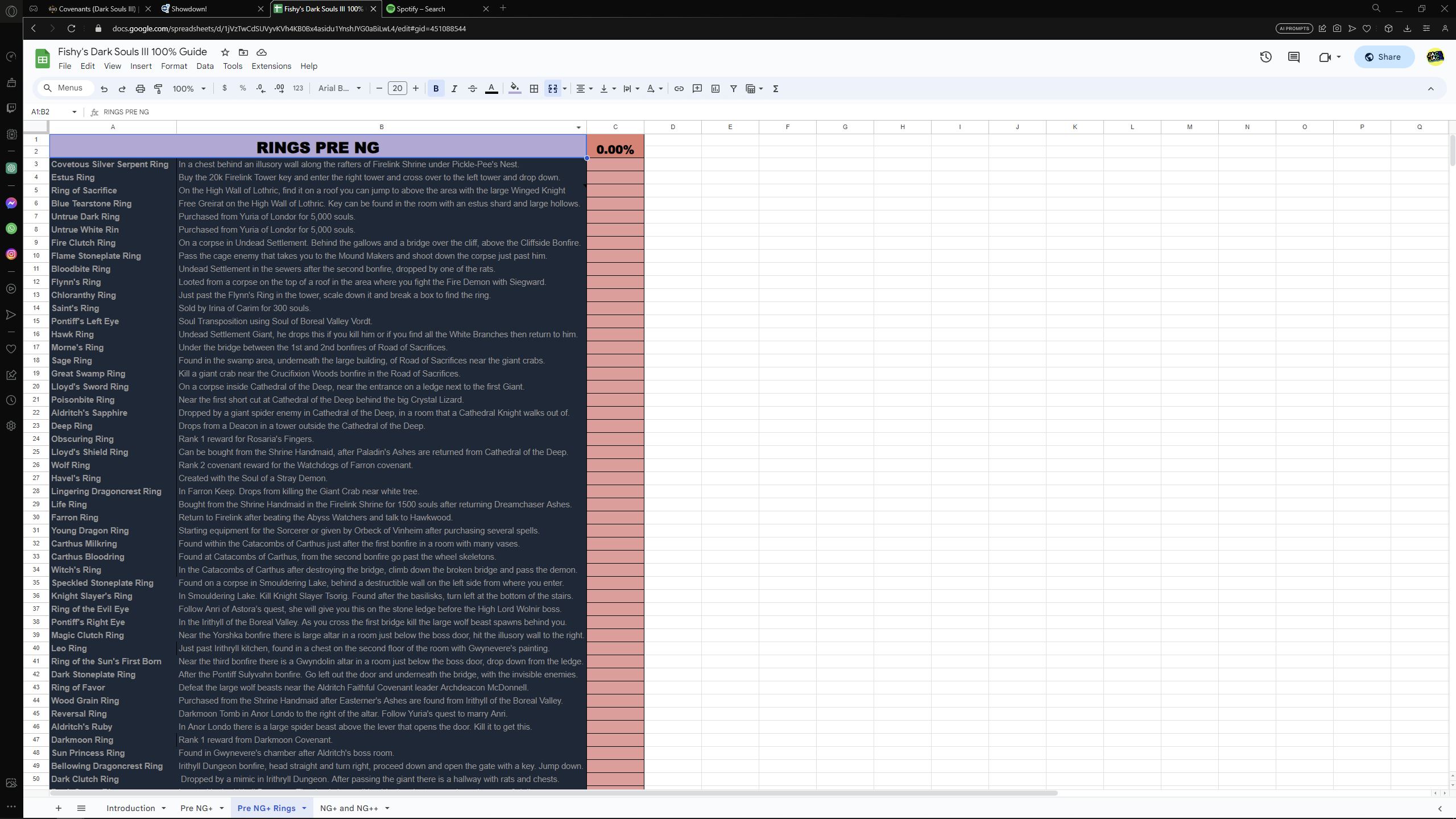Open the Borders tool
This screenshot has height=819, width=1456.
533,89
